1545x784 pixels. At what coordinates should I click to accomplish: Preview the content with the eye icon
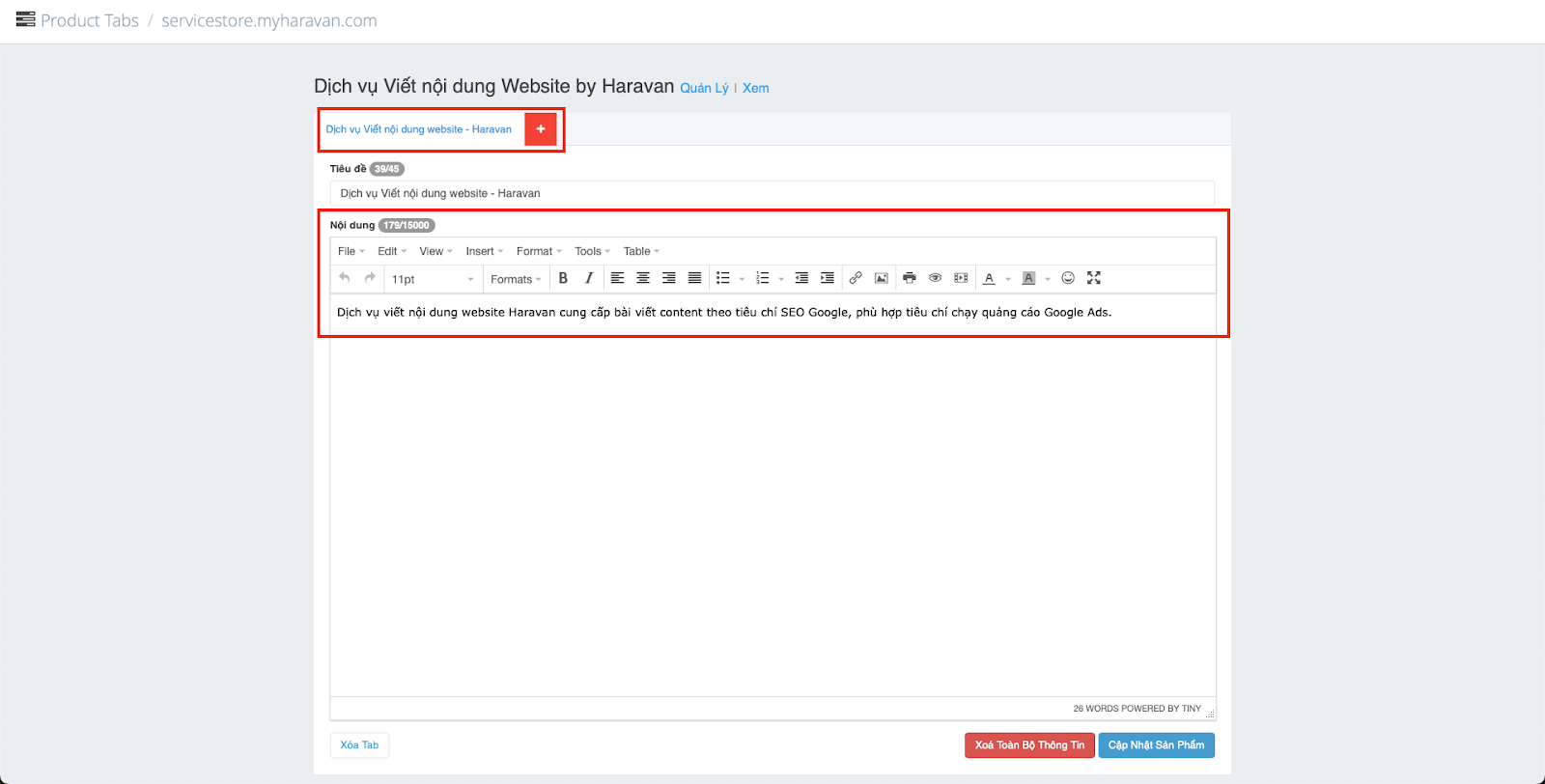(935, 278)
